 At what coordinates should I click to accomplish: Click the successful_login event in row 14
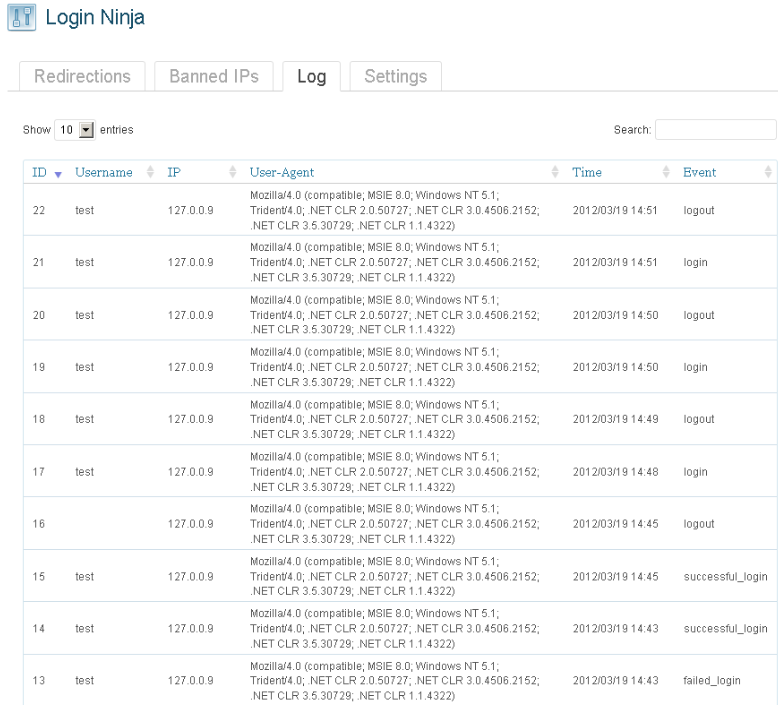725,629
